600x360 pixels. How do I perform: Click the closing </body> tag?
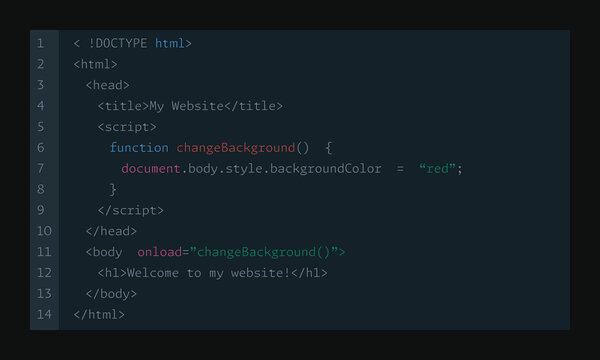point(111,294)
